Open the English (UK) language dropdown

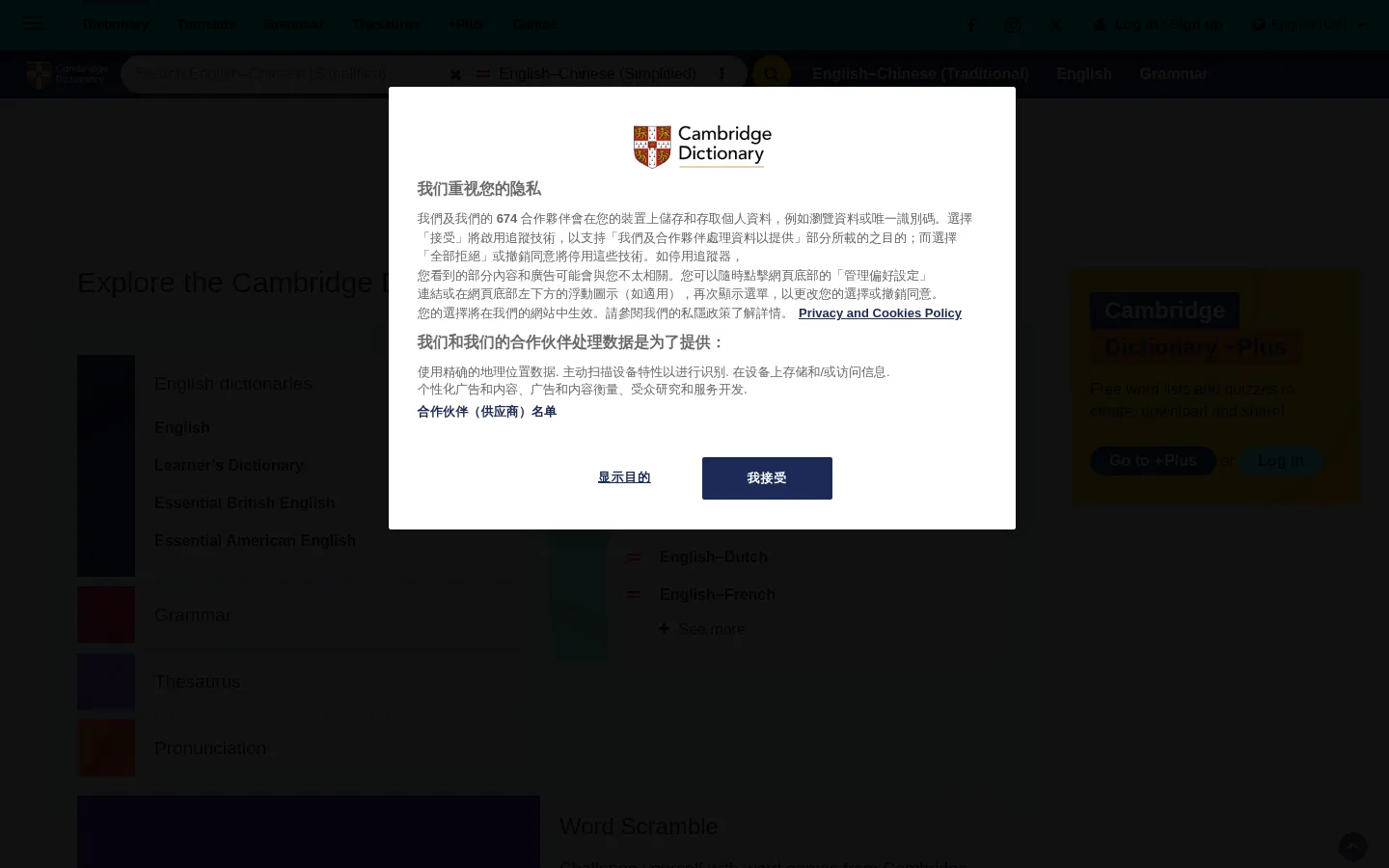click(x=1309, y=24)
